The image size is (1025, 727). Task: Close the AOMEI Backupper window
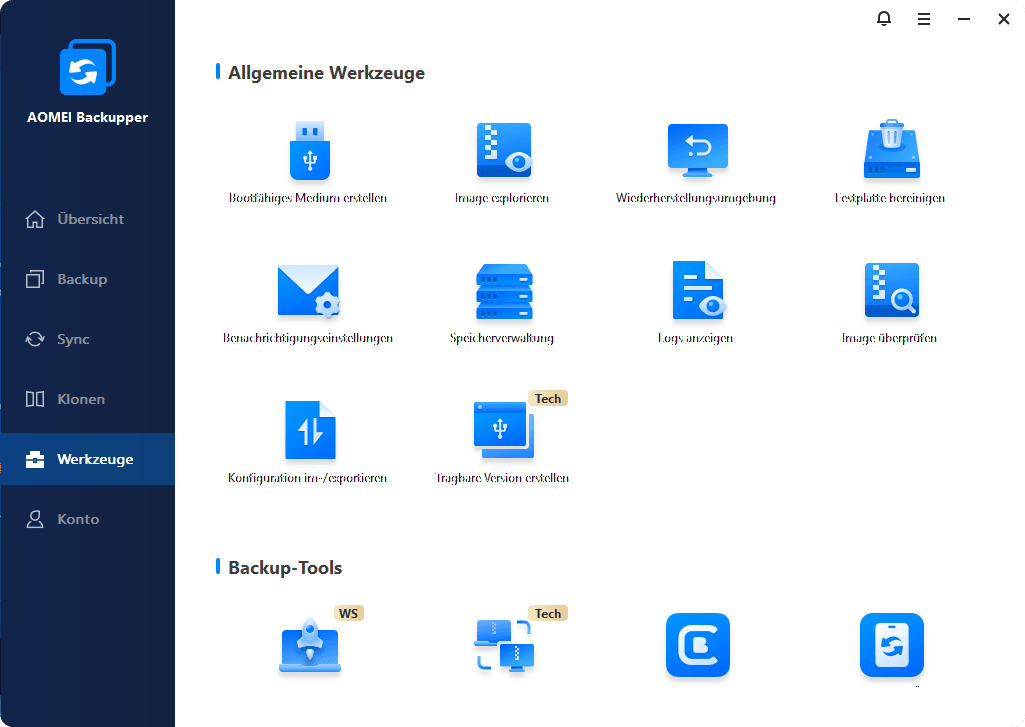(x=1004, y=20)
